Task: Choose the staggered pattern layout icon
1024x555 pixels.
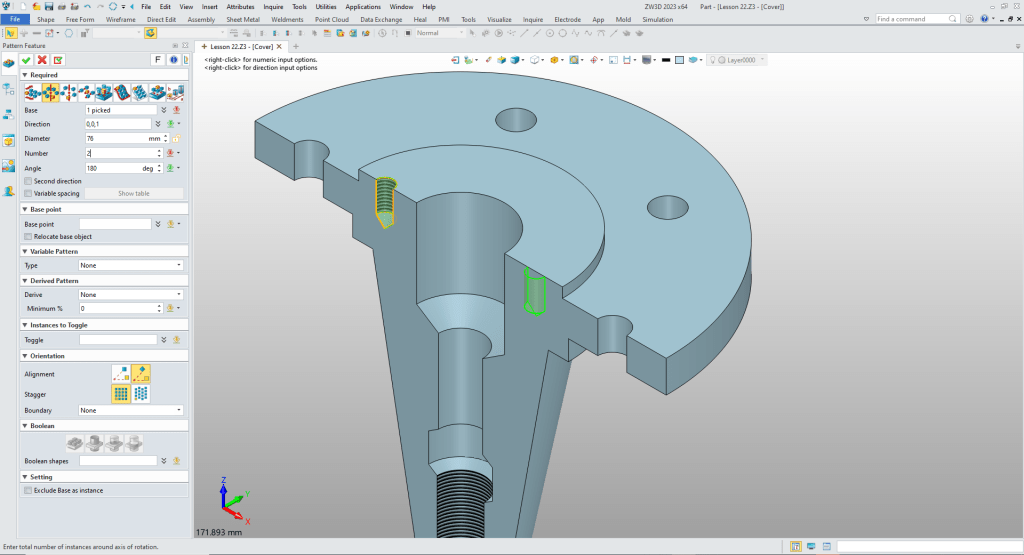Action: [141, 394]
